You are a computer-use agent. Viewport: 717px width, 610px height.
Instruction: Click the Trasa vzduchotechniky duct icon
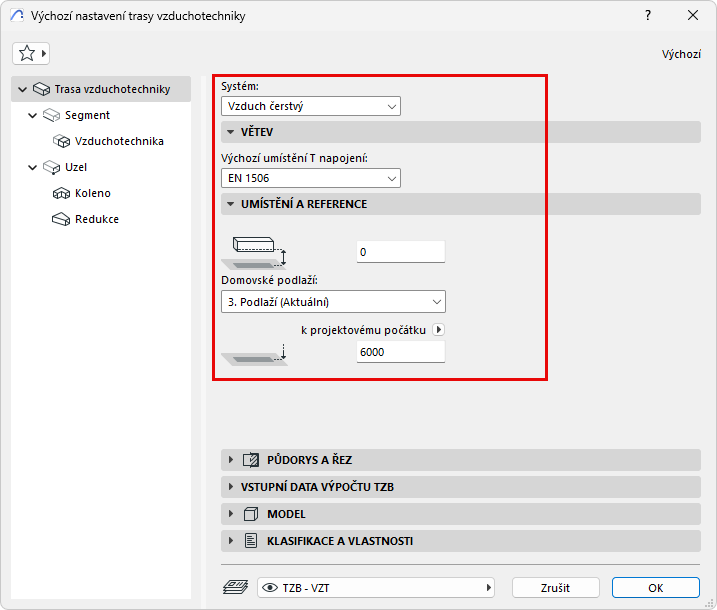tap(41, 89)
